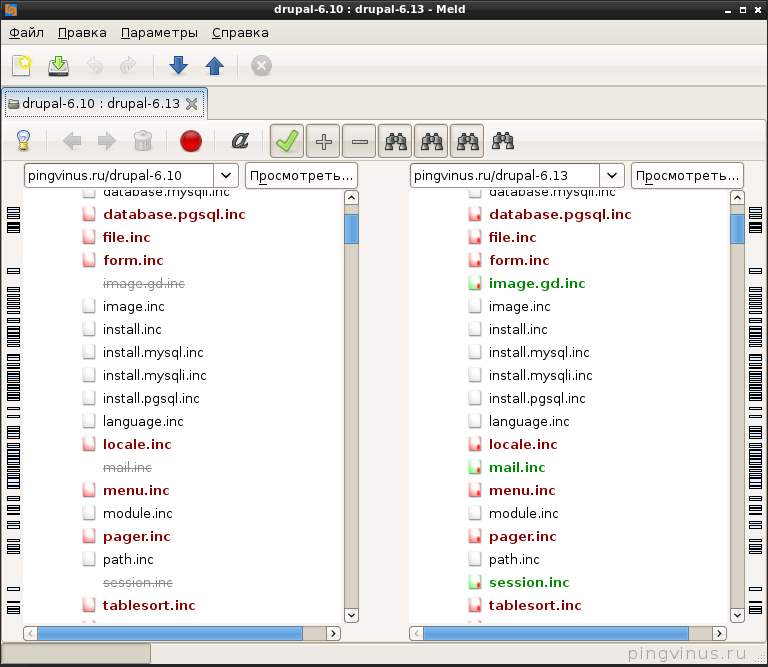
Task: Select install.pgsql.inc in right pane
Action: [x=537, y=398]
